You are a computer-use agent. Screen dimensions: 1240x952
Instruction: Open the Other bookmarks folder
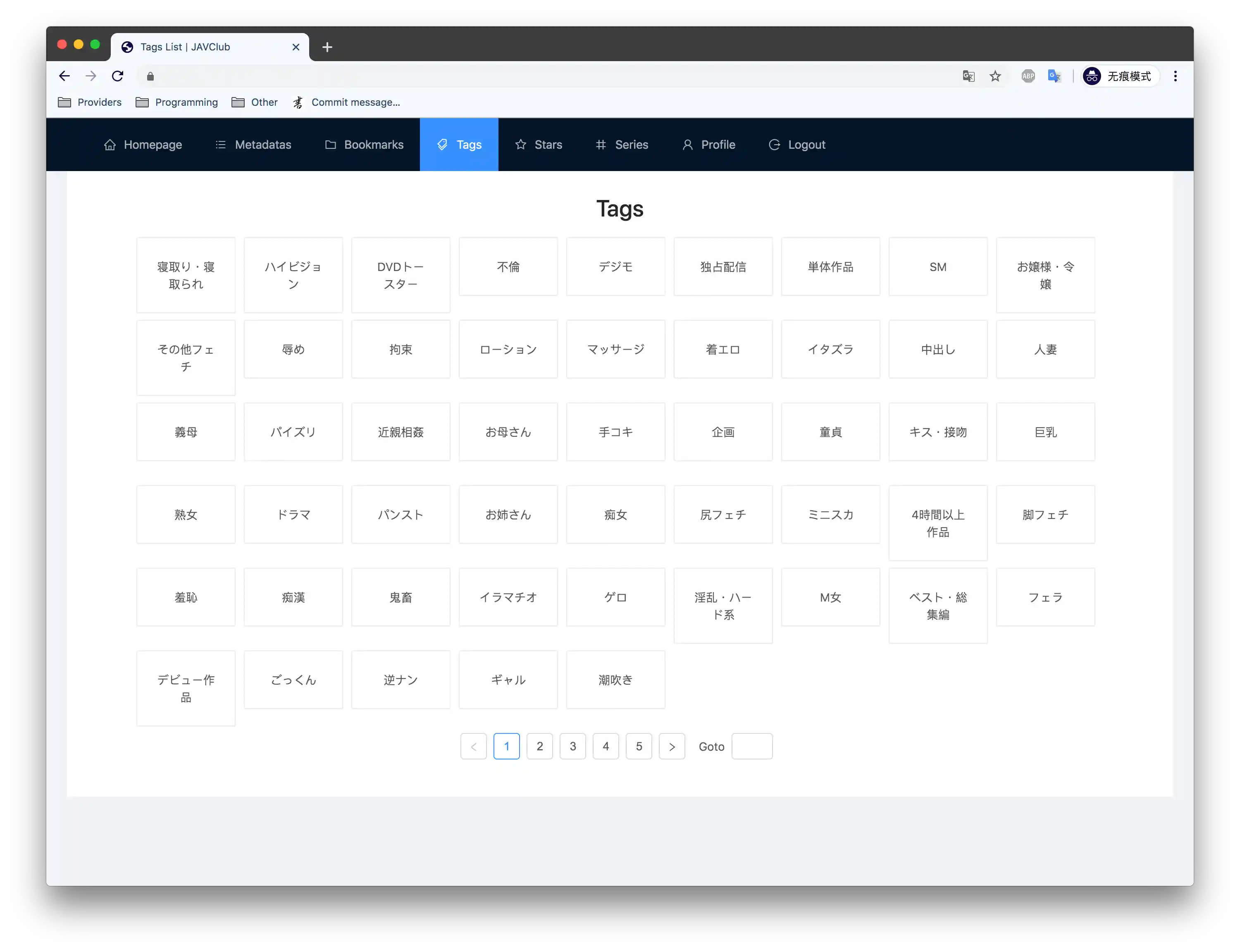[x=255, y=102]
